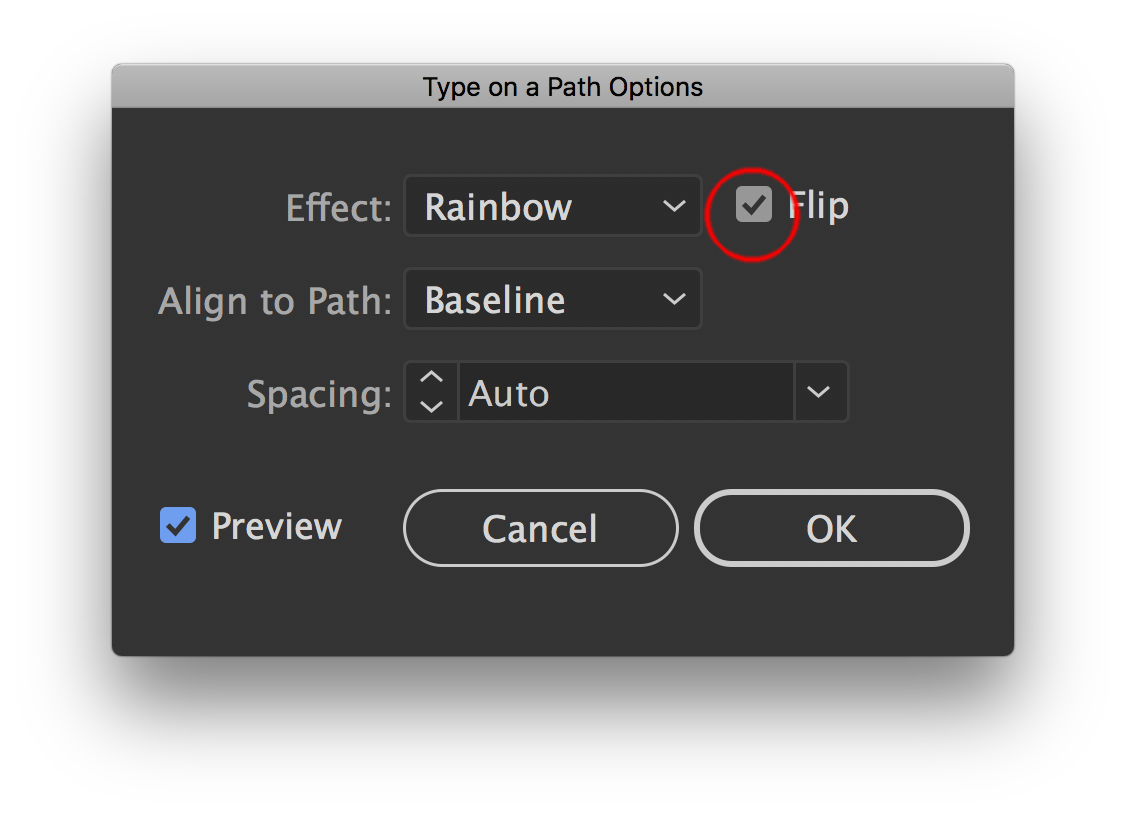Click the Effect: label
The width and height of the screenshot is (1126, 816).
tap(339, 208)
